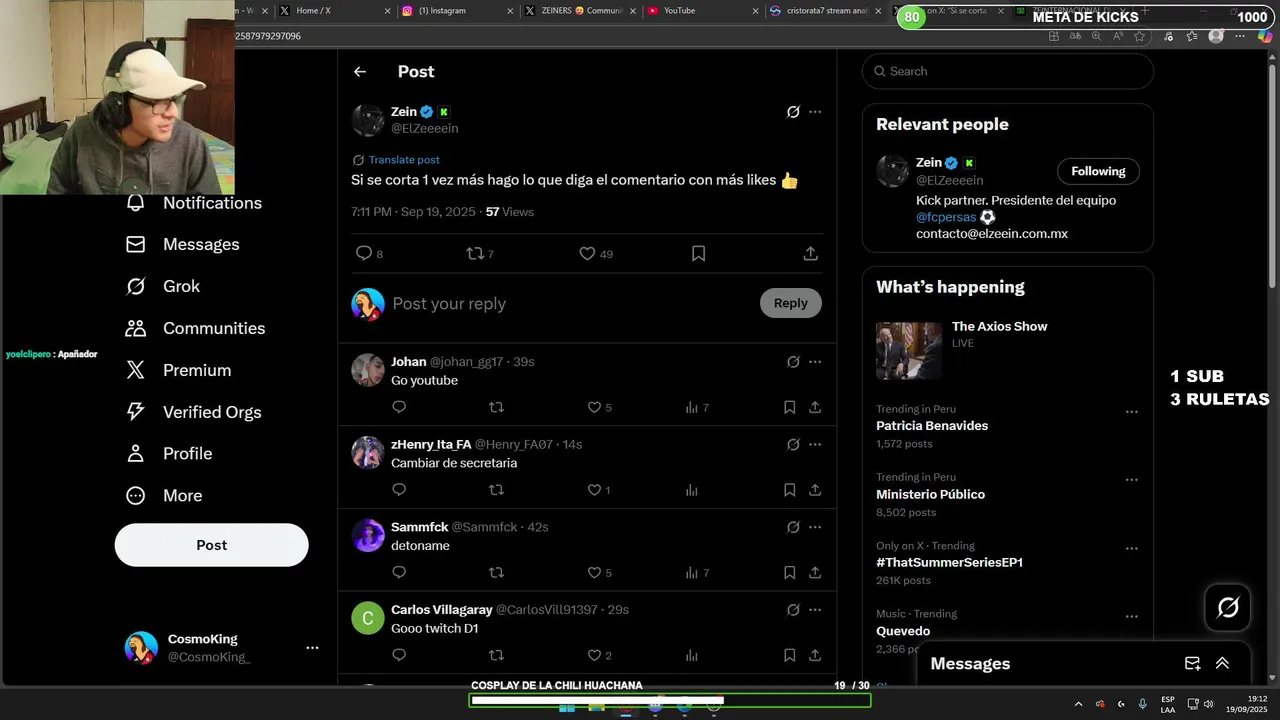The width and height of the screenshot is (1280, 720).
Task: Like Johan's comment Go youtube
Action: pos(594,408)
